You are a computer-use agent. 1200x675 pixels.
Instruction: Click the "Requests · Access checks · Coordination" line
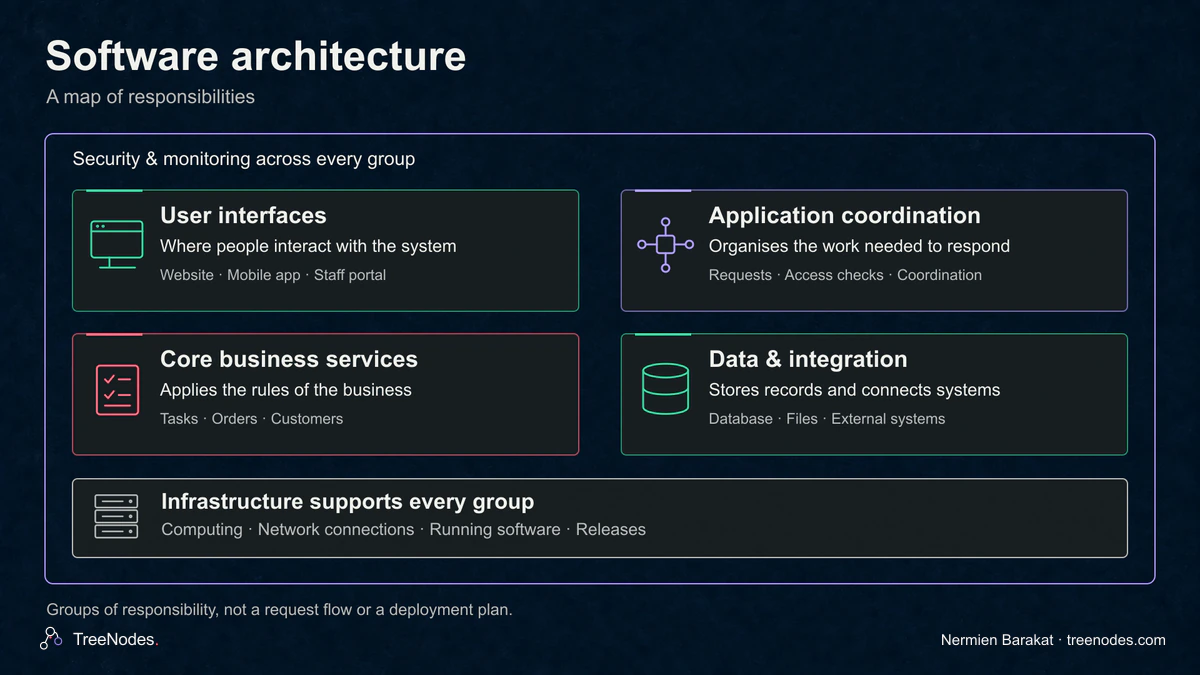845,275
